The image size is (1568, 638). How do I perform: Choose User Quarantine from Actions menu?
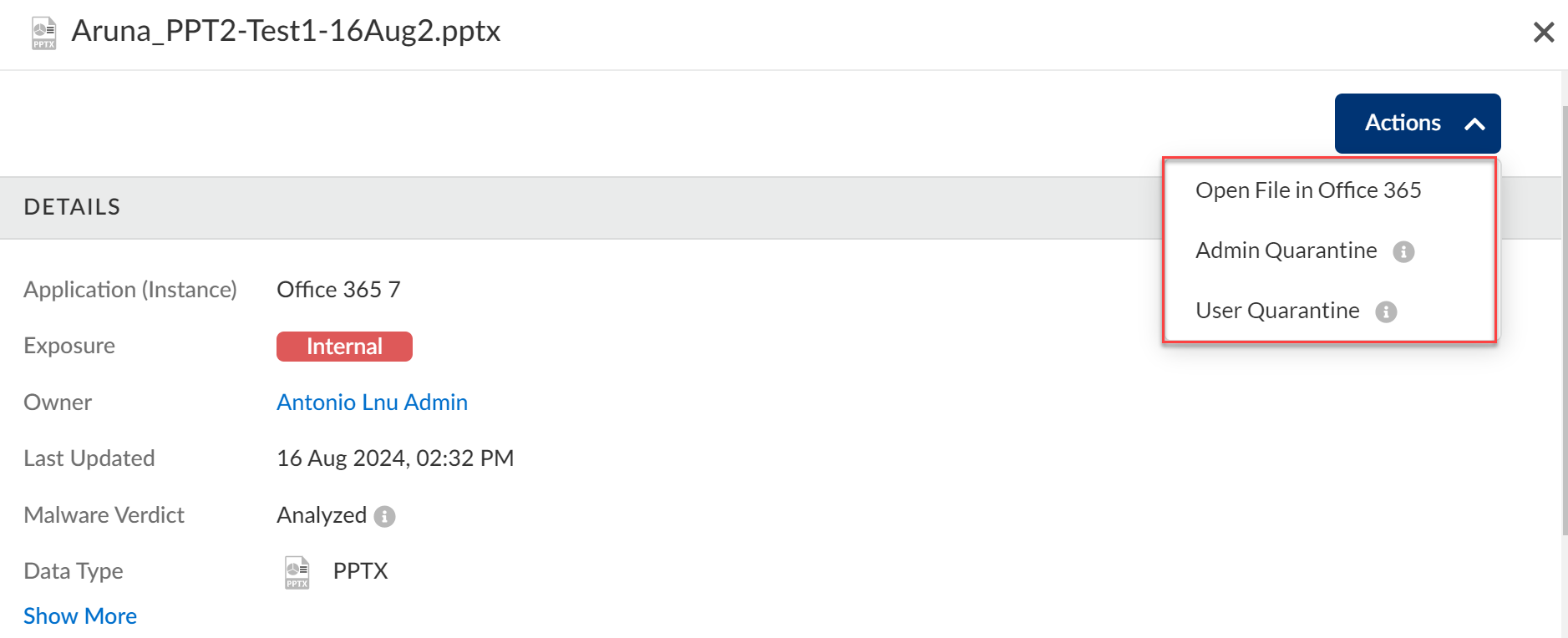[x=1277, y=311]
